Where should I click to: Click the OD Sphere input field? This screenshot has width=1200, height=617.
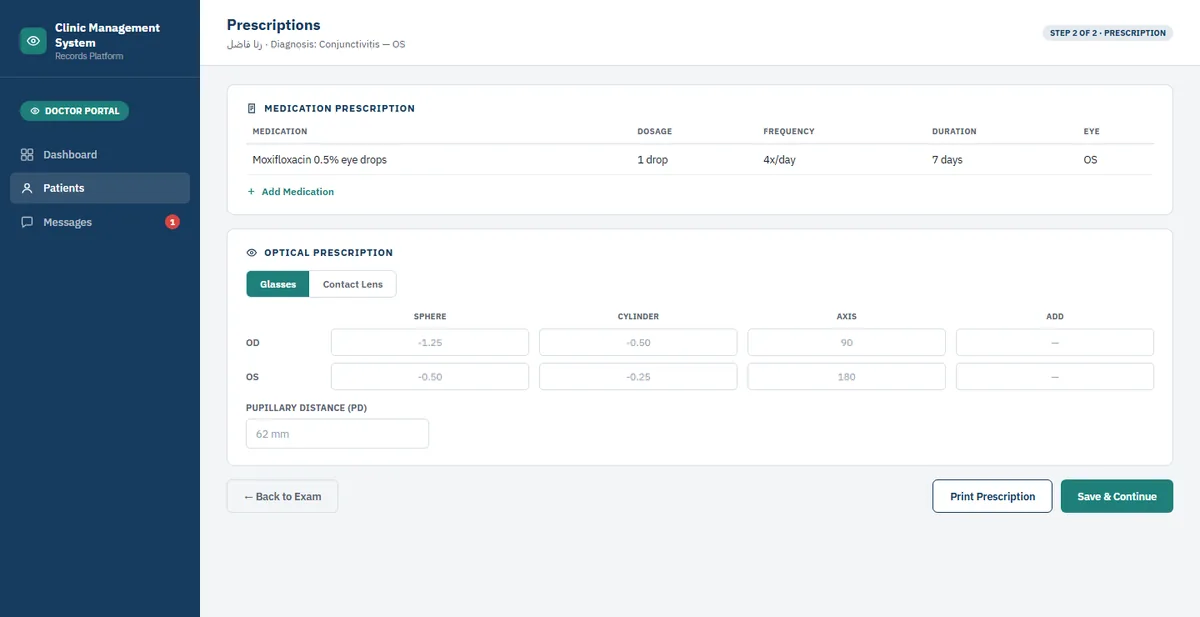(430, 343)
